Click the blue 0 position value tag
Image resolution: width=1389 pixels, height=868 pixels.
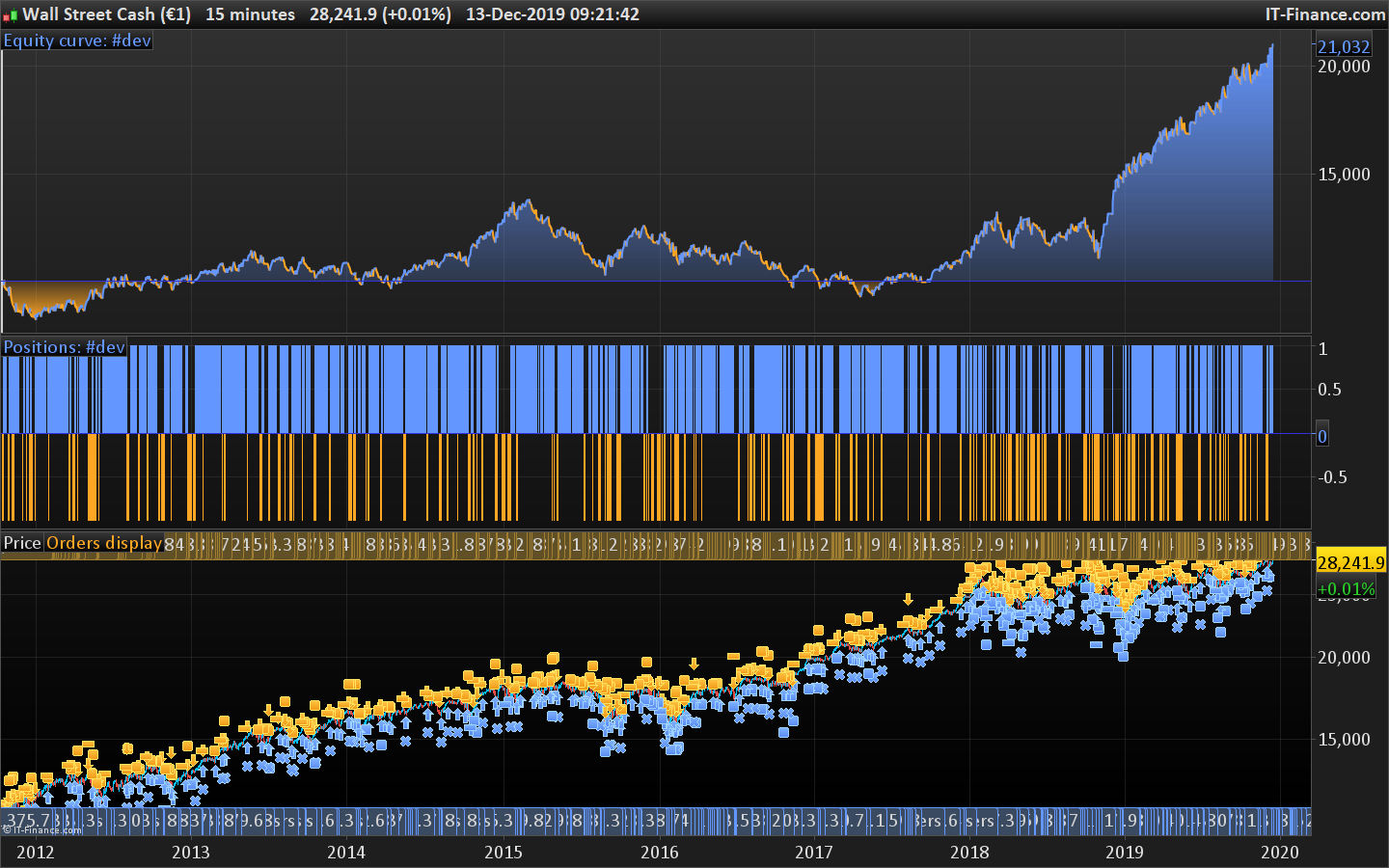[x=1322, y=436]
